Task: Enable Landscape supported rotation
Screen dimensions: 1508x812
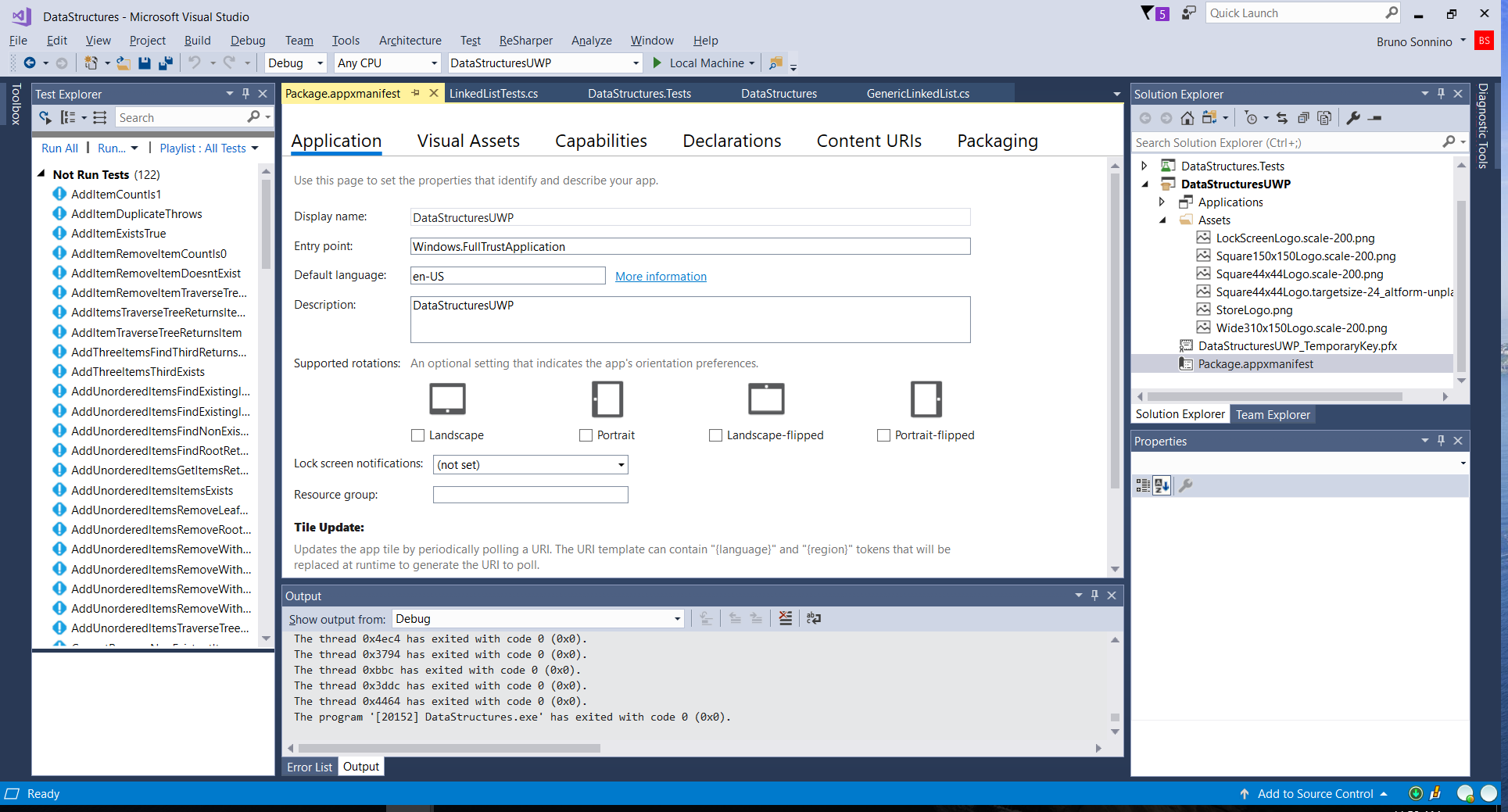Action: (418, 435)
